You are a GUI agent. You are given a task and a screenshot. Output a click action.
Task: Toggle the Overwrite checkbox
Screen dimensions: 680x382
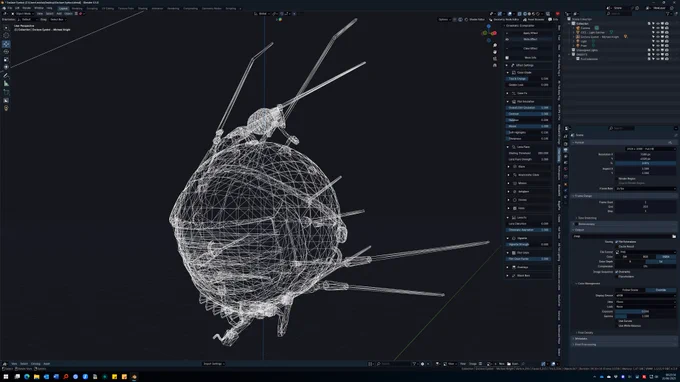[617, 272]
